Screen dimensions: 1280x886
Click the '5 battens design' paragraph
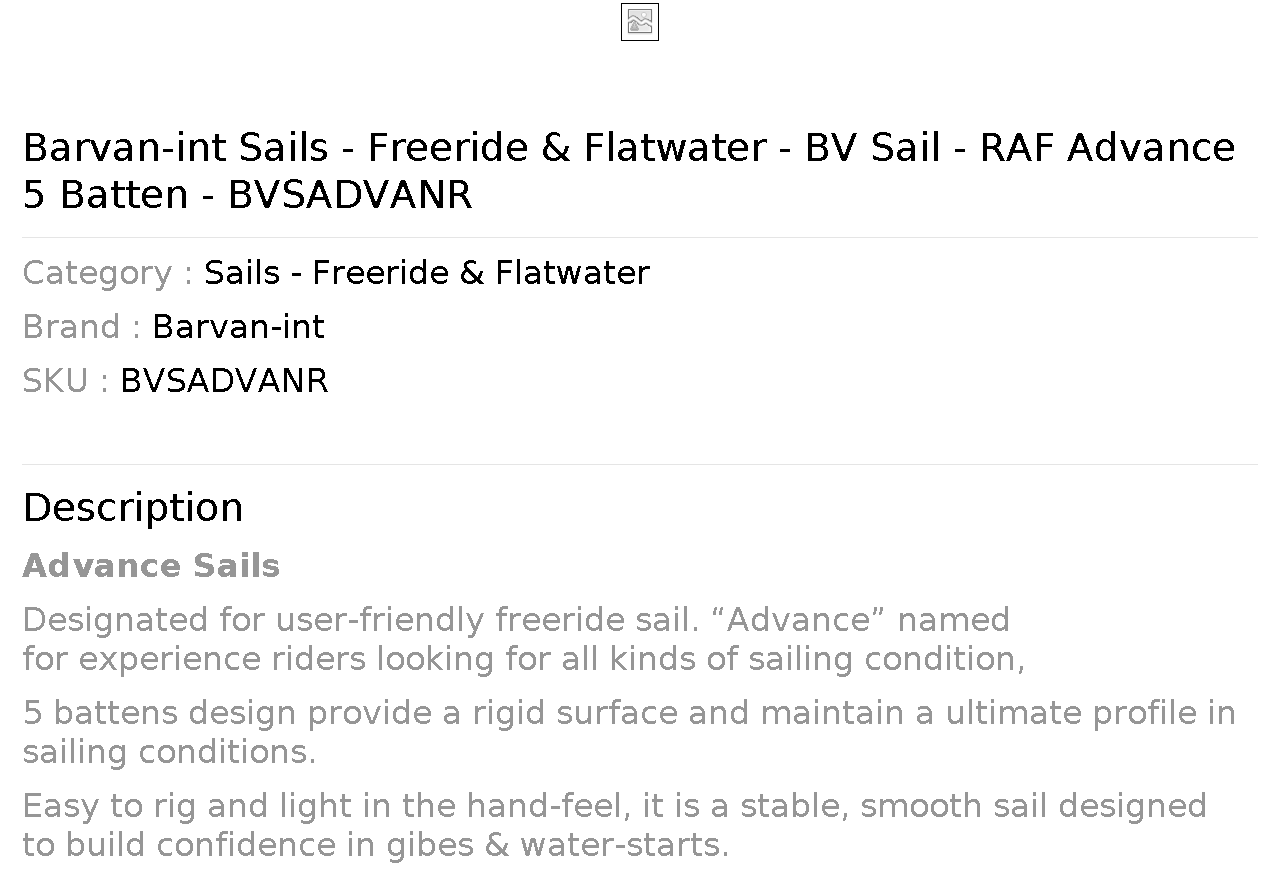point(629,732)
